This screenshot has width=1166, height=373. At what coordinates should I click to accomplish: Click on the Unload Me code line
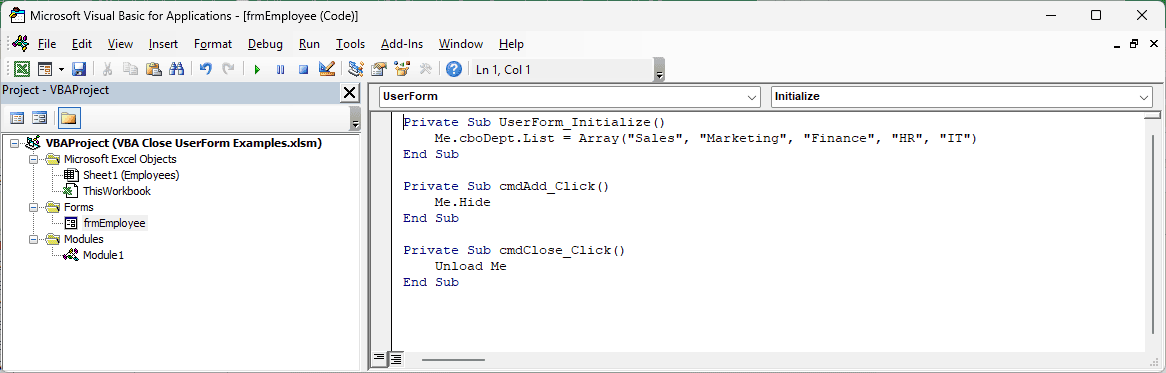(471, 266)
